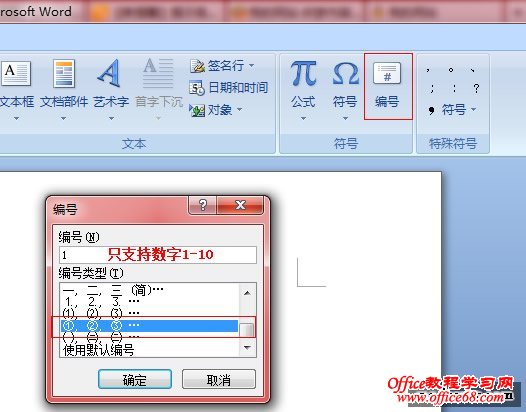Select the (1), (2), (3) number type
This screenshot has height=412, width=526.
pos(149,313)
